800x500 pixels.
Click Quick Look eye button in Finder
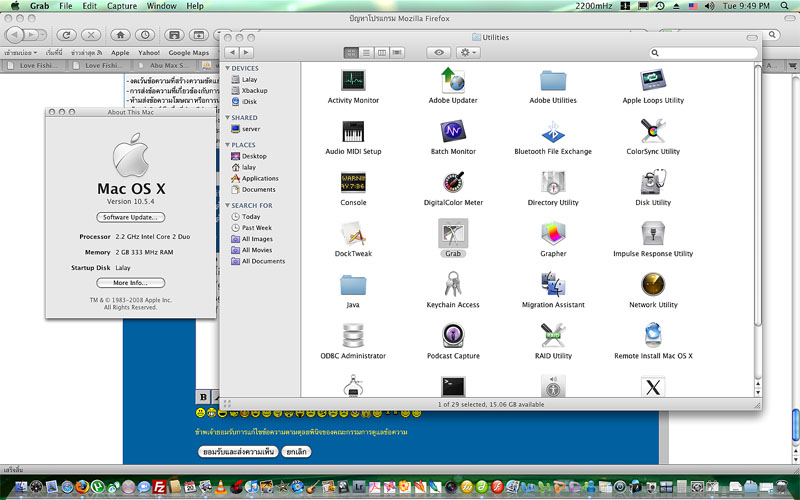click(x=439, y=53)
